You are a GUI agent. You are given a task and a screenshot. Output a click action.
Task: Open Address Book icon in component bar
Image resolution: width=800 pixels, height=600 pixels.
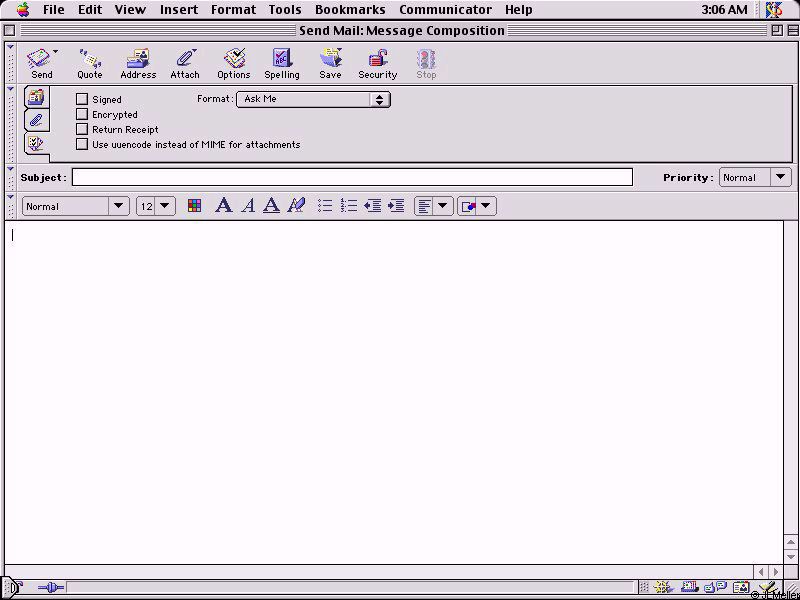741,588
